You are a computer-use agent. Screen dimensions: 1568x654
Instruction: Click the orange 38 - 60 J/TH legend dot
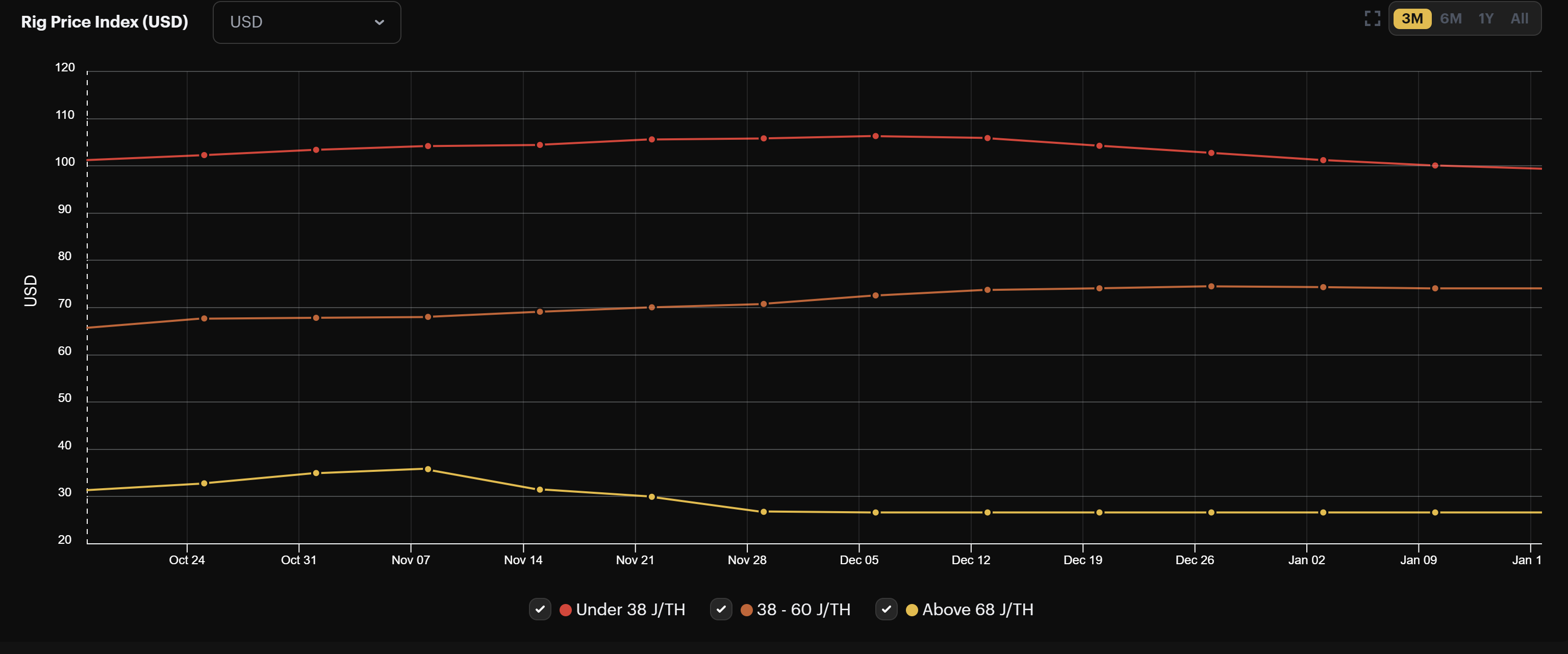(x=746, y=610)
